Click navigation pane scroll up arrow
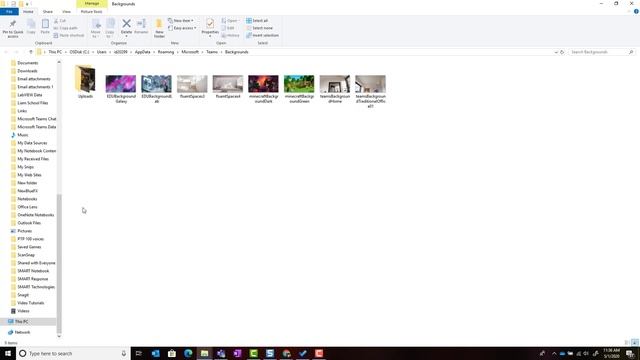The image size is (640, 360). tap(59, 62)
